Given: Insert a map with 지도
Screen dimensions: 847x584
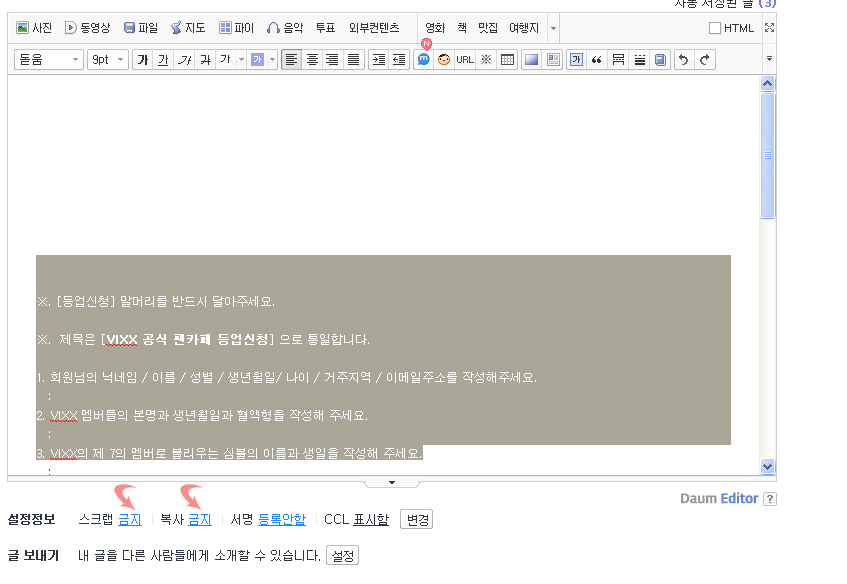Looking at the screenshot, I should [x=188, y=28].
